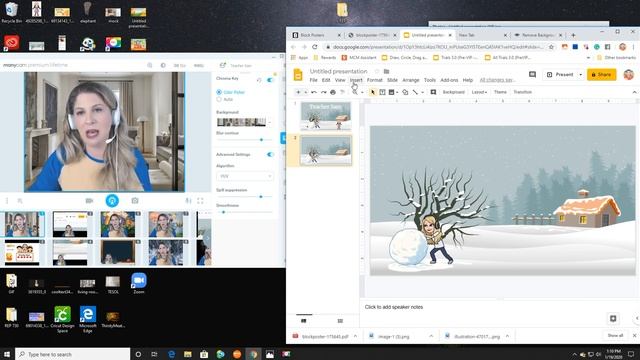The width and height of the screenshot is (640, 360).
Task: Bookmark this page with star icon
Action: (551, 47)
